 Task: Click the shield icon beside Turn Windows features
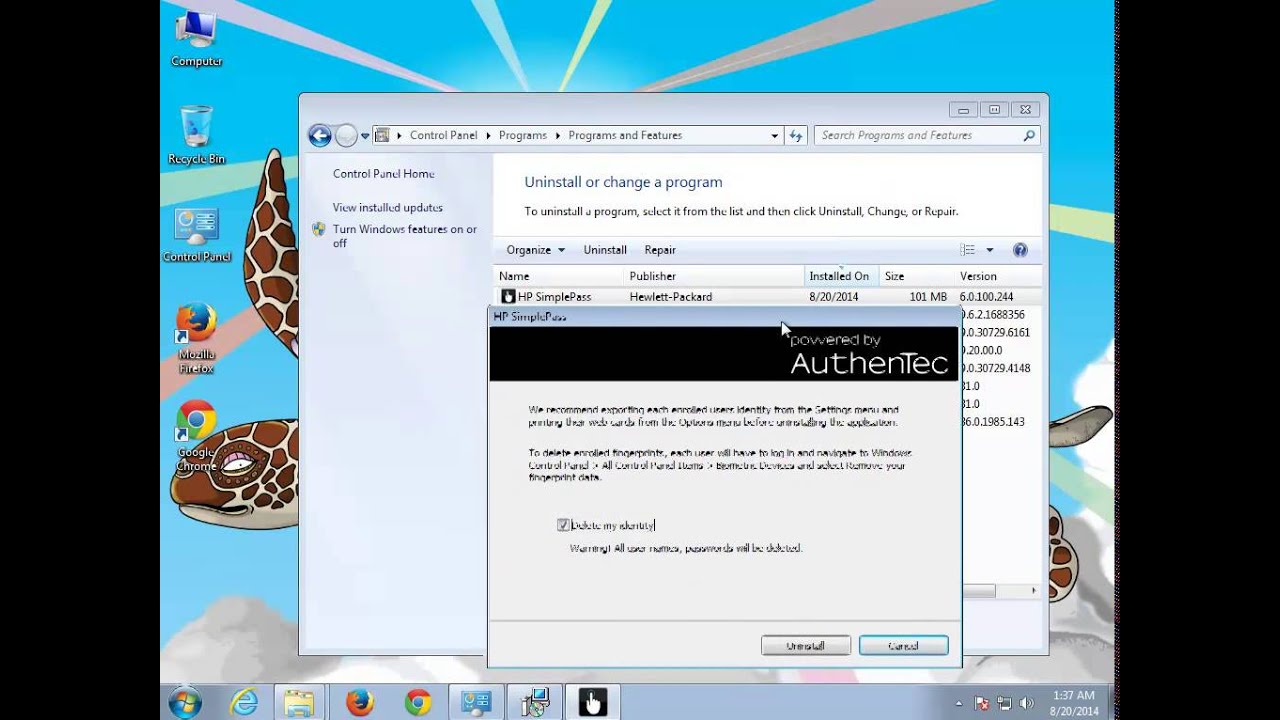[x=319, y=229]
